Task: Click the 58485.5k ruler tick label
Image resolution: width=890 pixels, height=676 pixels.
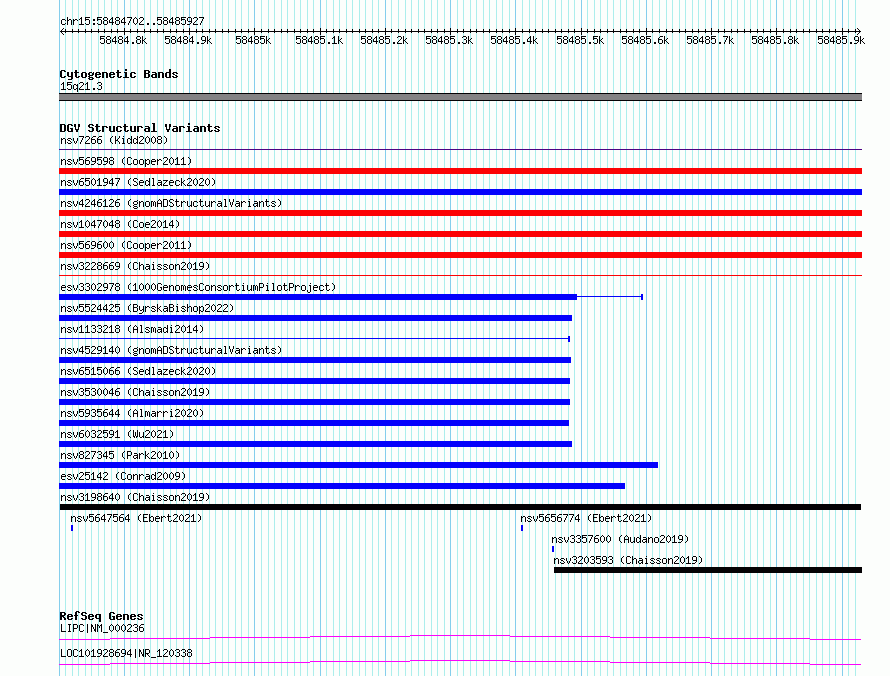Action: click(x=580, y=40)
